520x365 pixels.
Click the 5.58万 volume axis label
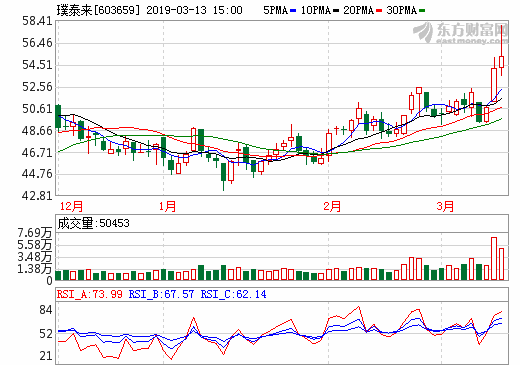coord(35,245)
